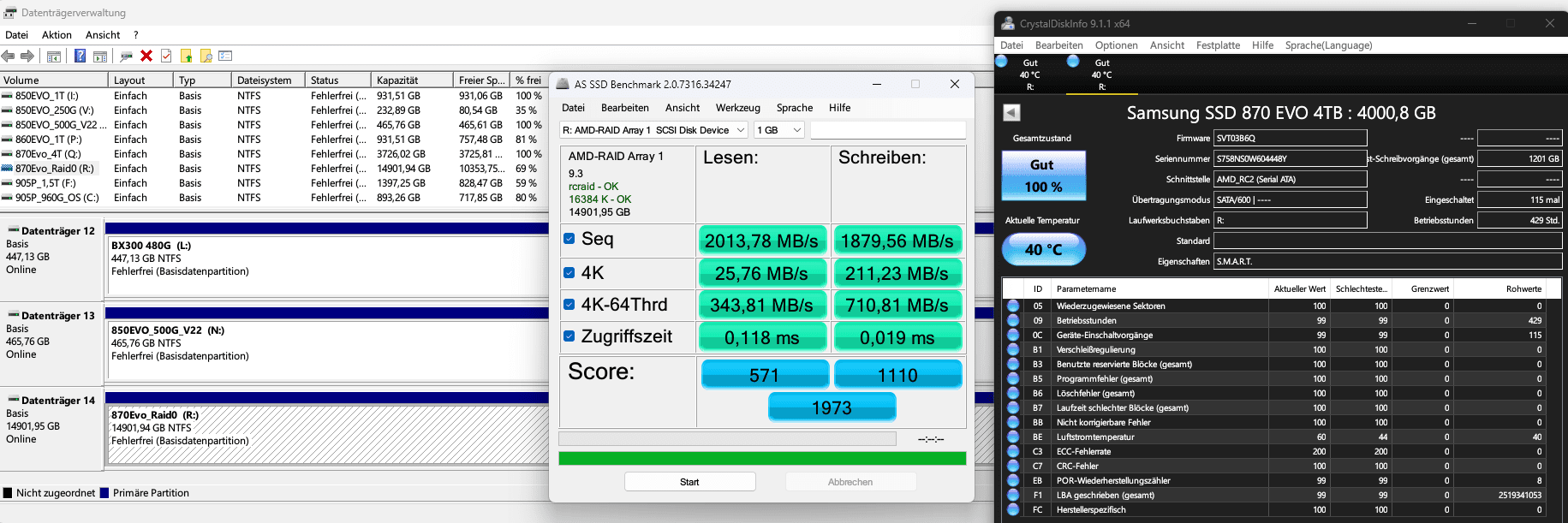Sort by the Kapazität column header
1568x523 pixels.
[x=413, y=80]
